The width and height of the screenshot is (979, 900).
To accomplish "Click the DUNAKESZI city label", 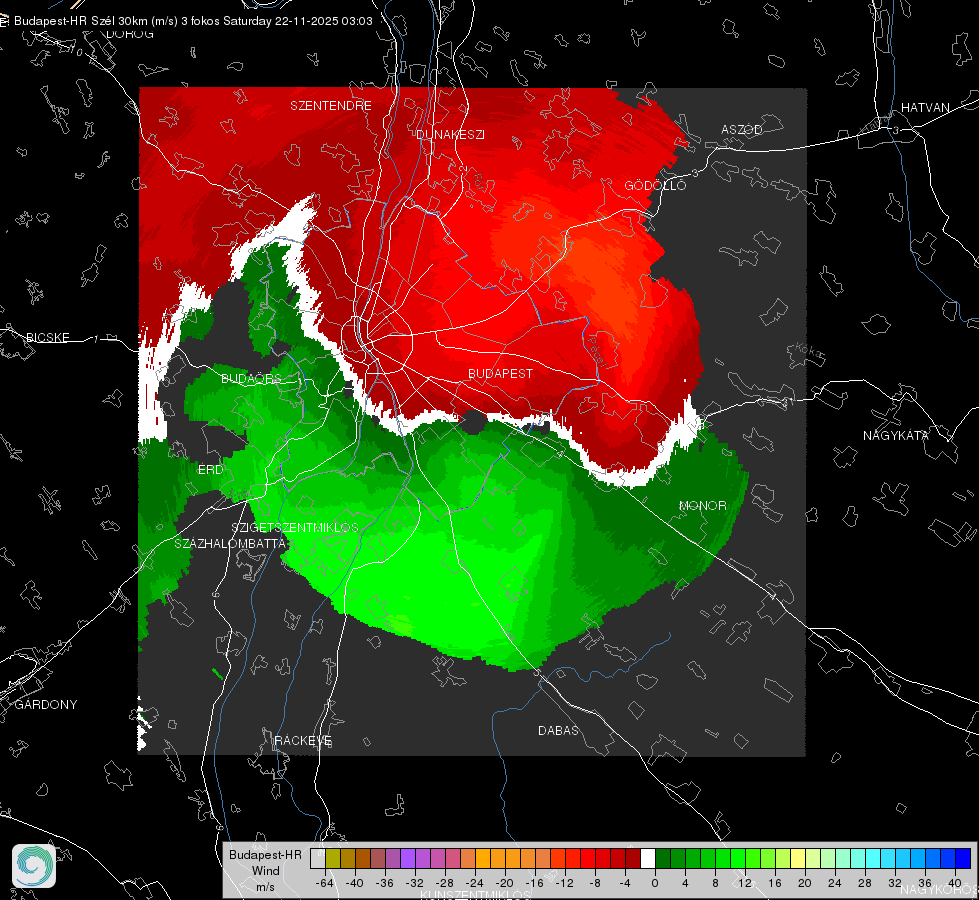I will [x=450, y=134].
